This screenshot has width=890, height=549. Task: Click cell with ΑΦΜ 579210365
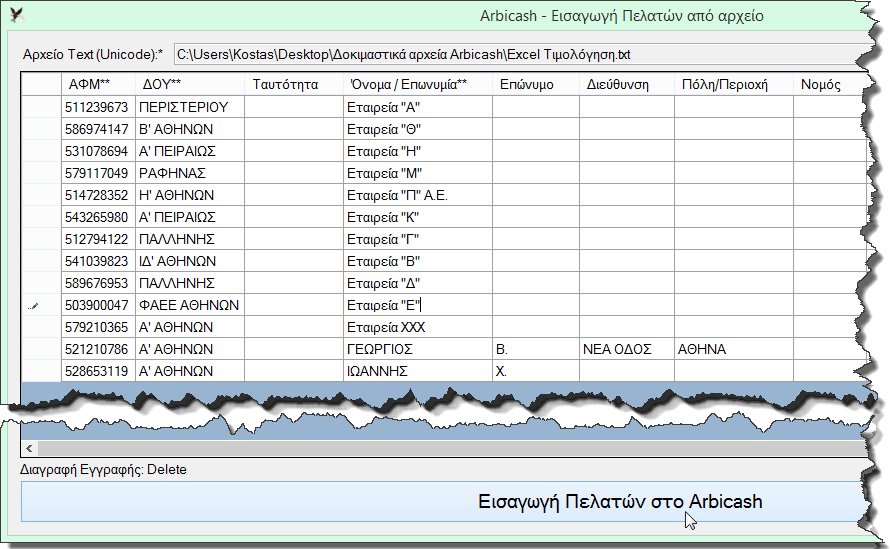coord(98,327)
